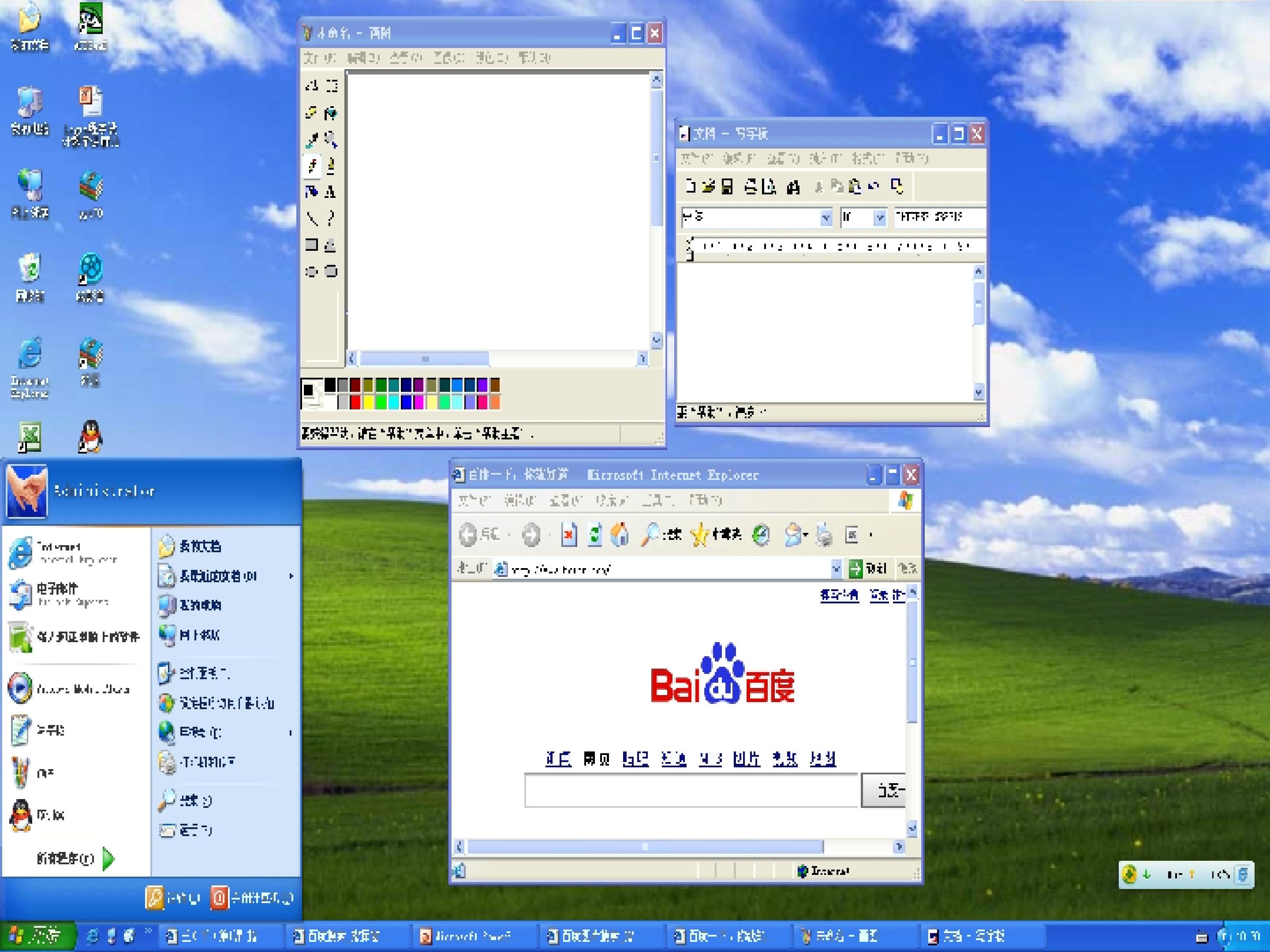Pick the Ellipse shape tool in Paint
Screen dimensions: 1270x952
311,271
